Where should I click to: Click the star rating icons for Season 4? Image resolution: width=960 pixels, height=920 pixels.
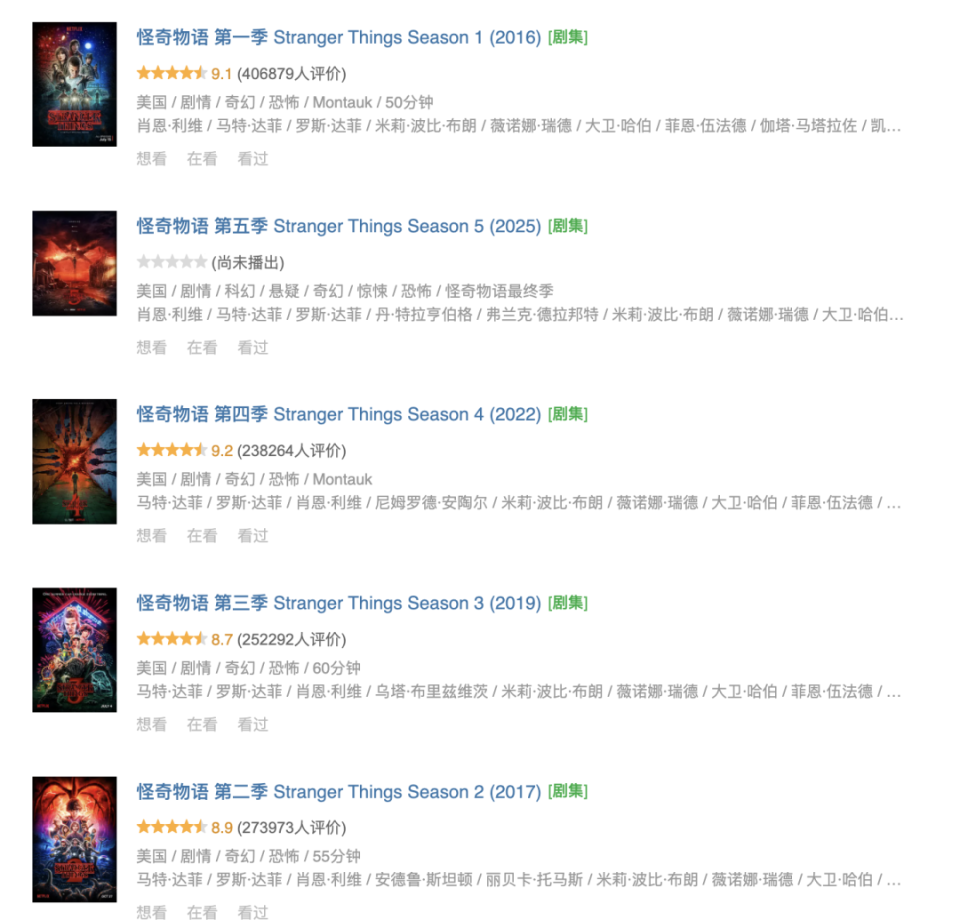172,451
